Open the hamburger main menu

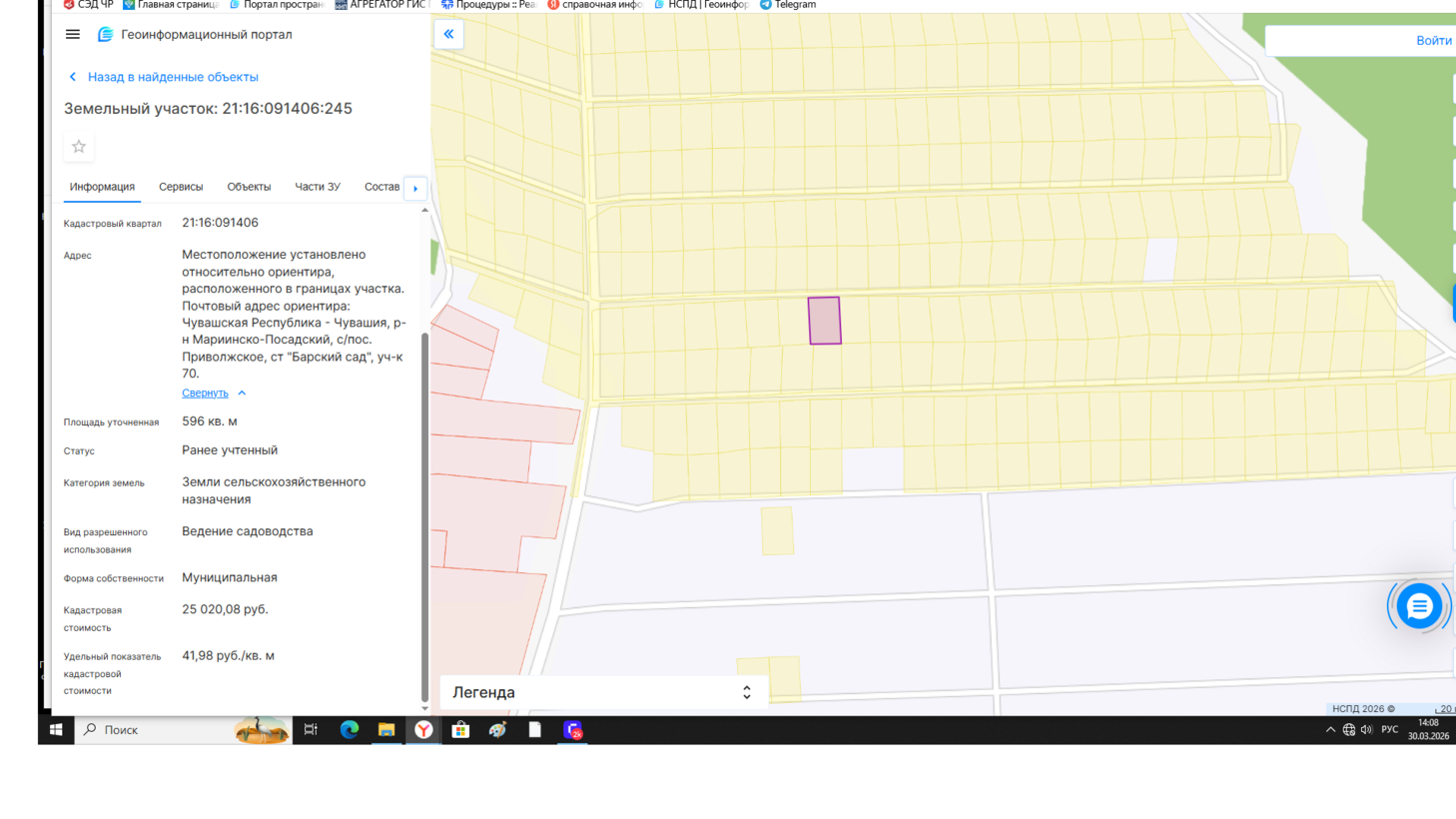coord(73,34)
